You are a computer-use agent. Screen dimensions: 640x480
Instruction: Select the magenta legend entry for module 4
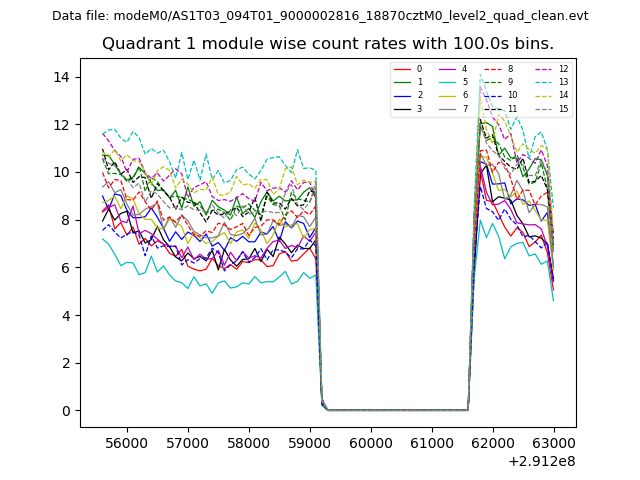(447, 69)
